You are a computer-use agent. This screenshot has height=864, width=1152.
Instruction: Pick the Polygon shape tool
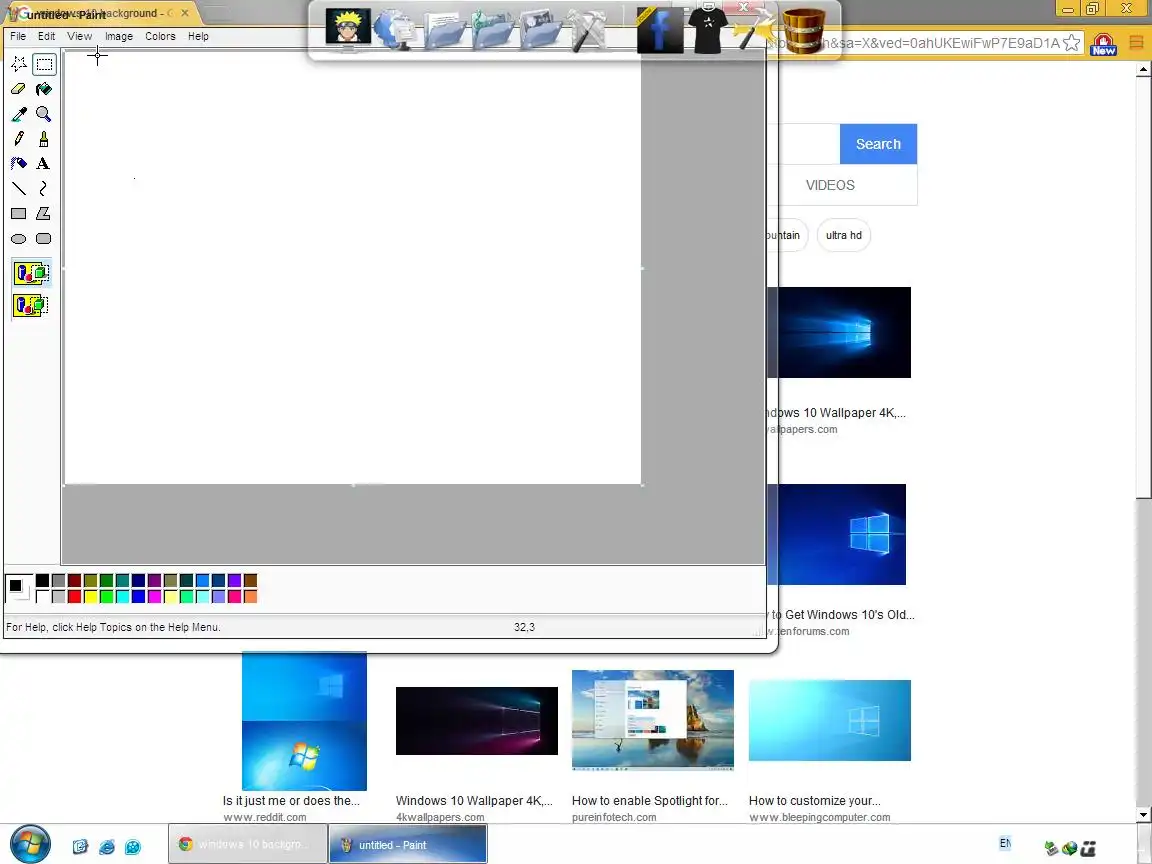[44, 214]
